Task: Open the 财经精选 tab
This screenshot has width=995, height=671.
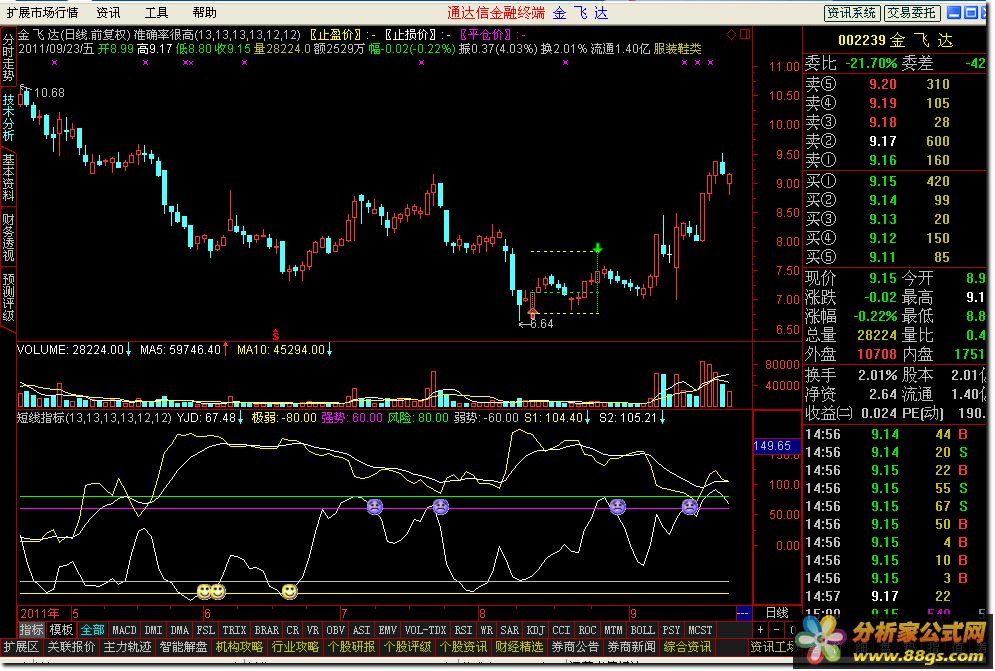Action: tap(520, 647)
